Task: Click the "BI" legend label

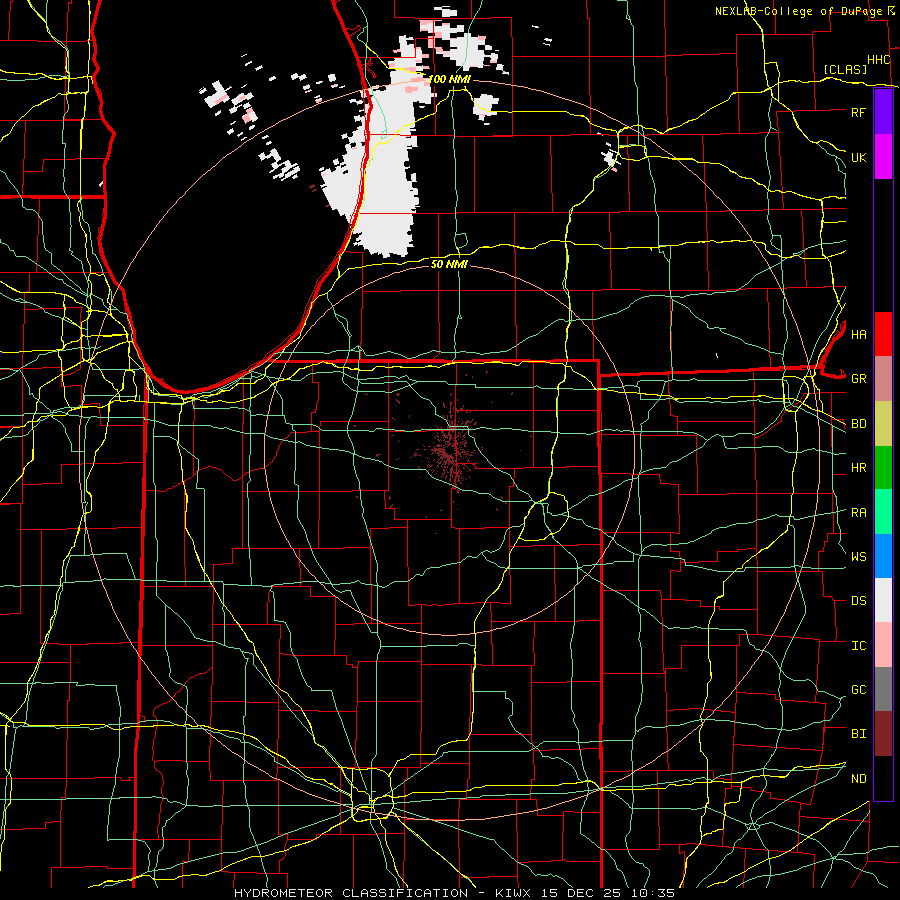Action: pos(858,734)
